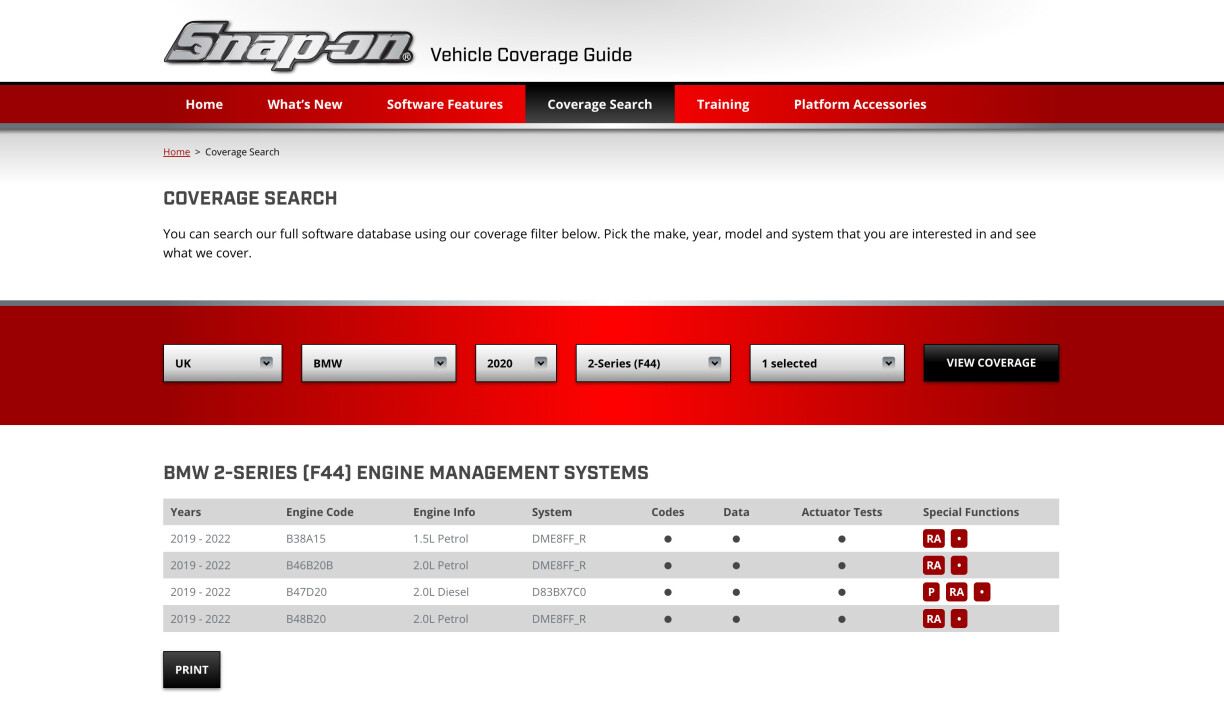
Task: Select the Training menu item
Action: pos(723,104)
